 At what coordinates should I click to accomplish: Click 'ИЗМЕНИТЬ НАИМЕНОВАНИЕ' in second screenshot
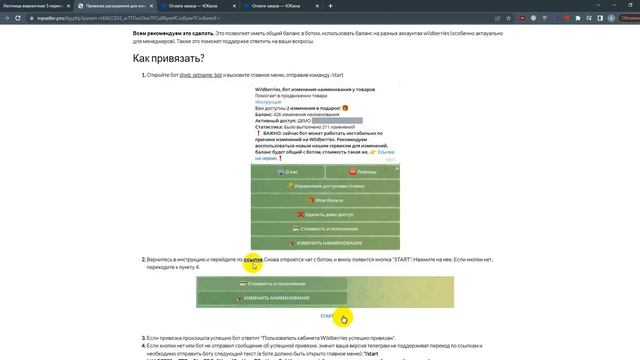coord(272,298)
